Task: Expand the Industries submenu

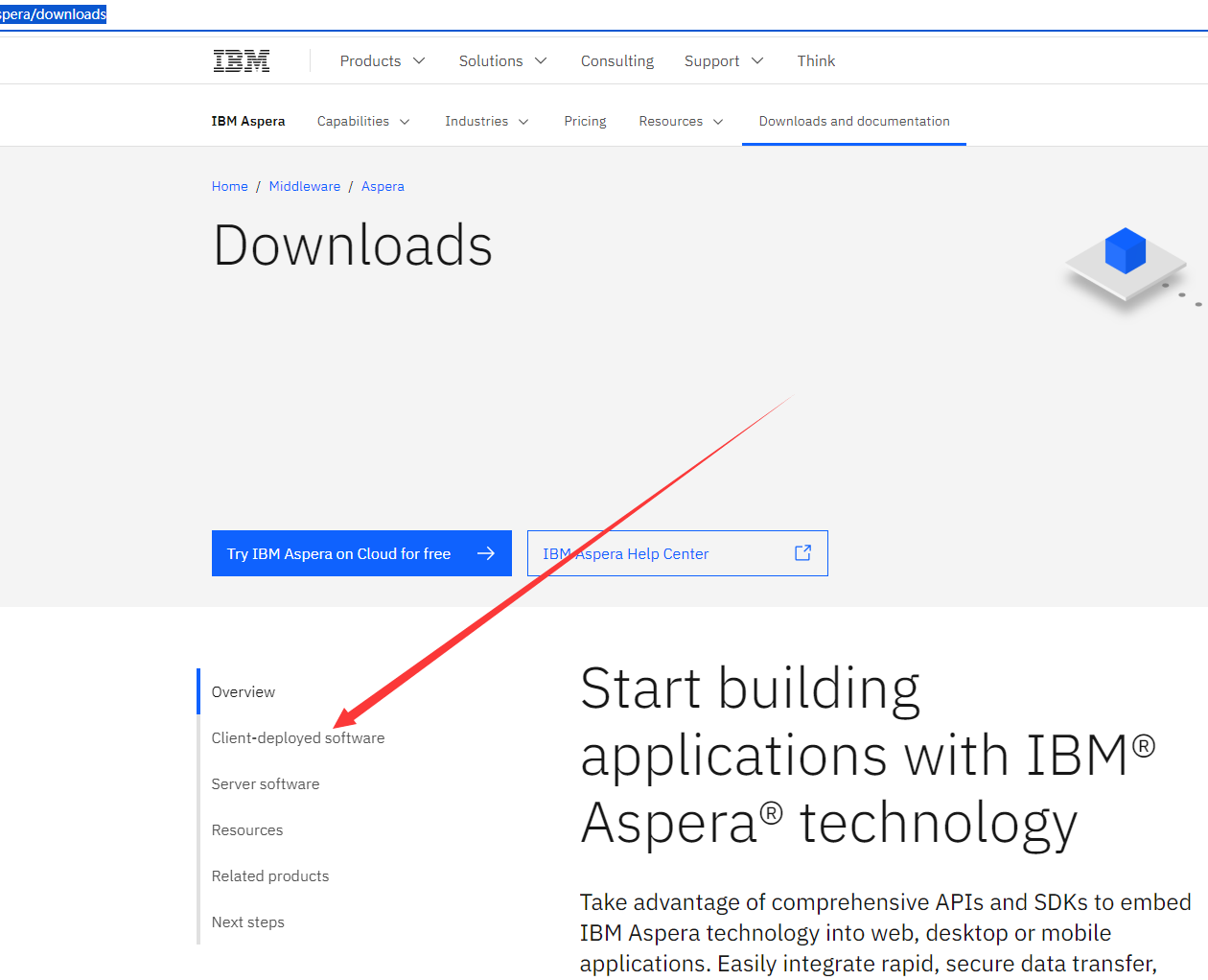Action: click(x=487, y=121)
